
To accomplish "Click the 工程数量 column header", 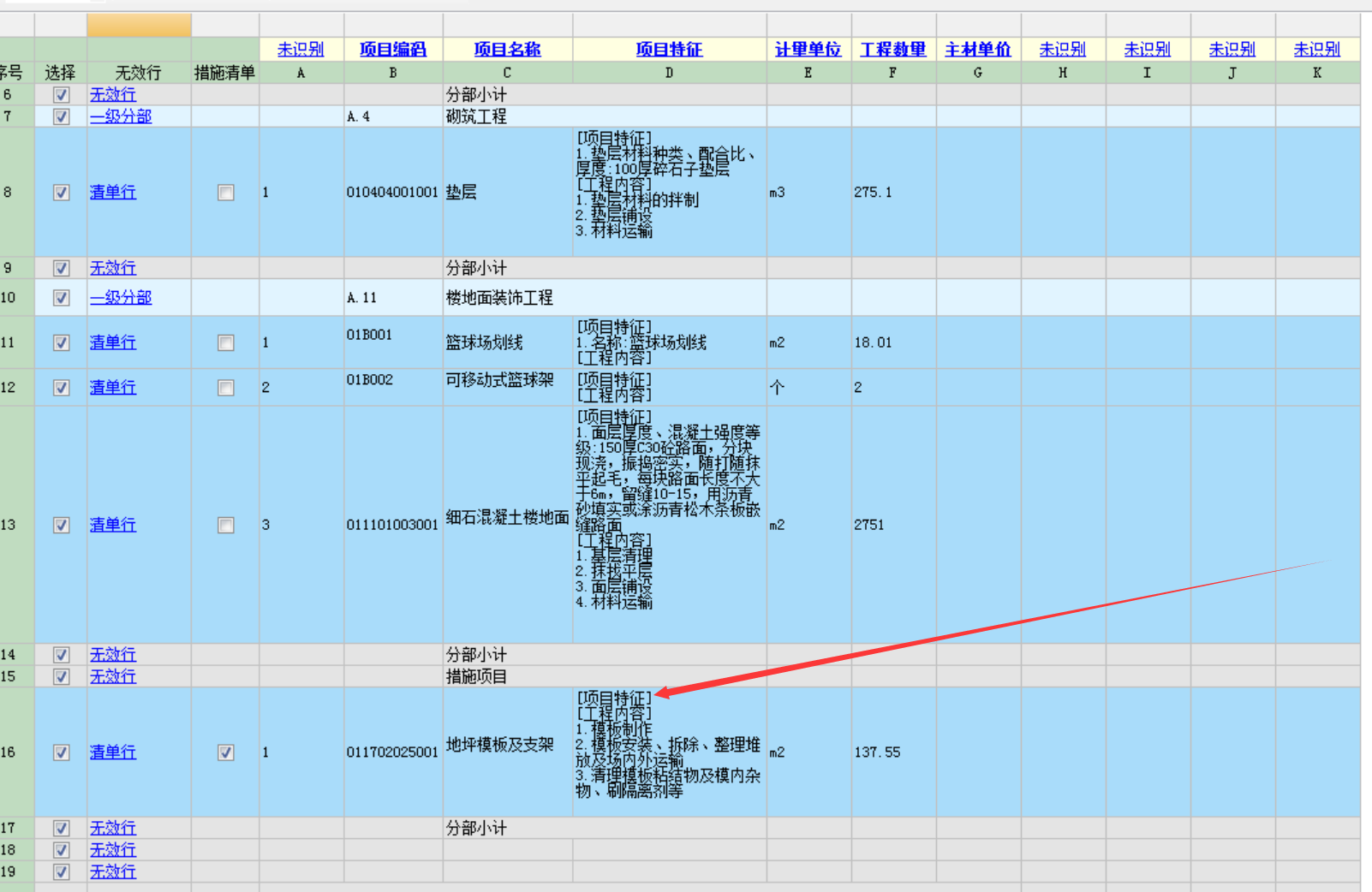I will [893, 50].
